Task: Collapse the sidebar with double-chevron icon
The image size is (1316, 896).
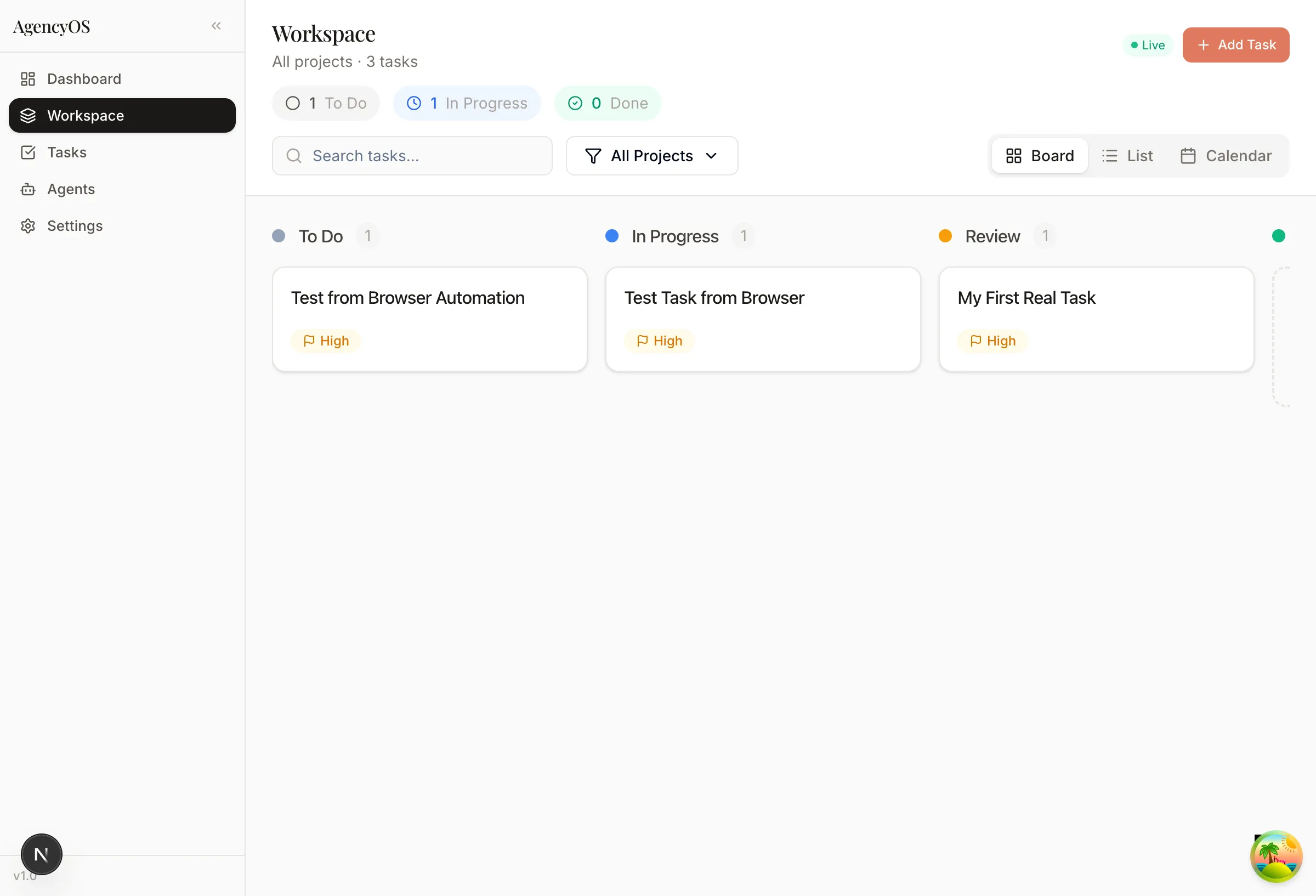Action: coord(215,25)
